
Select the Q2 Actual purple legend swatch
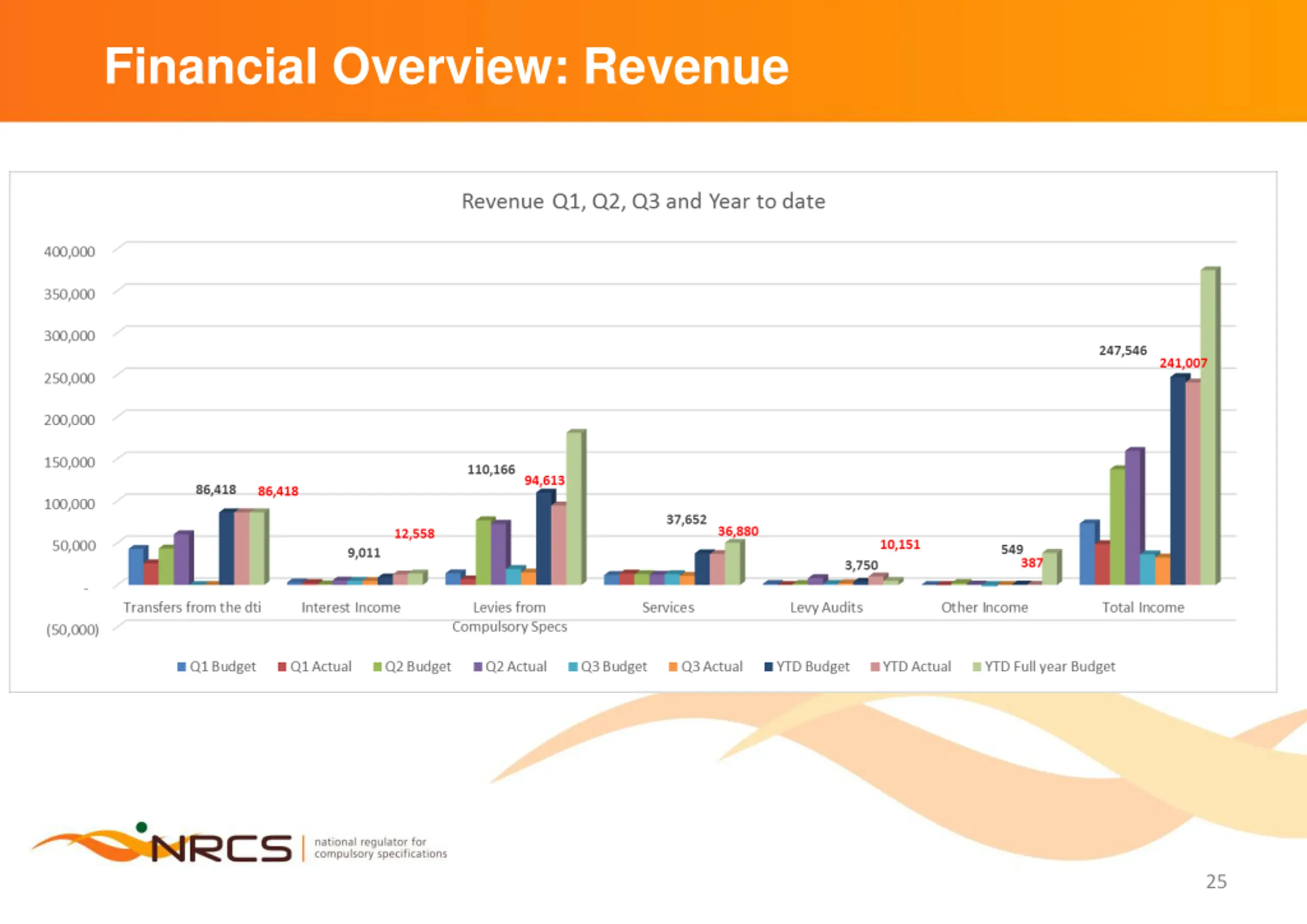tap(477, 667)
